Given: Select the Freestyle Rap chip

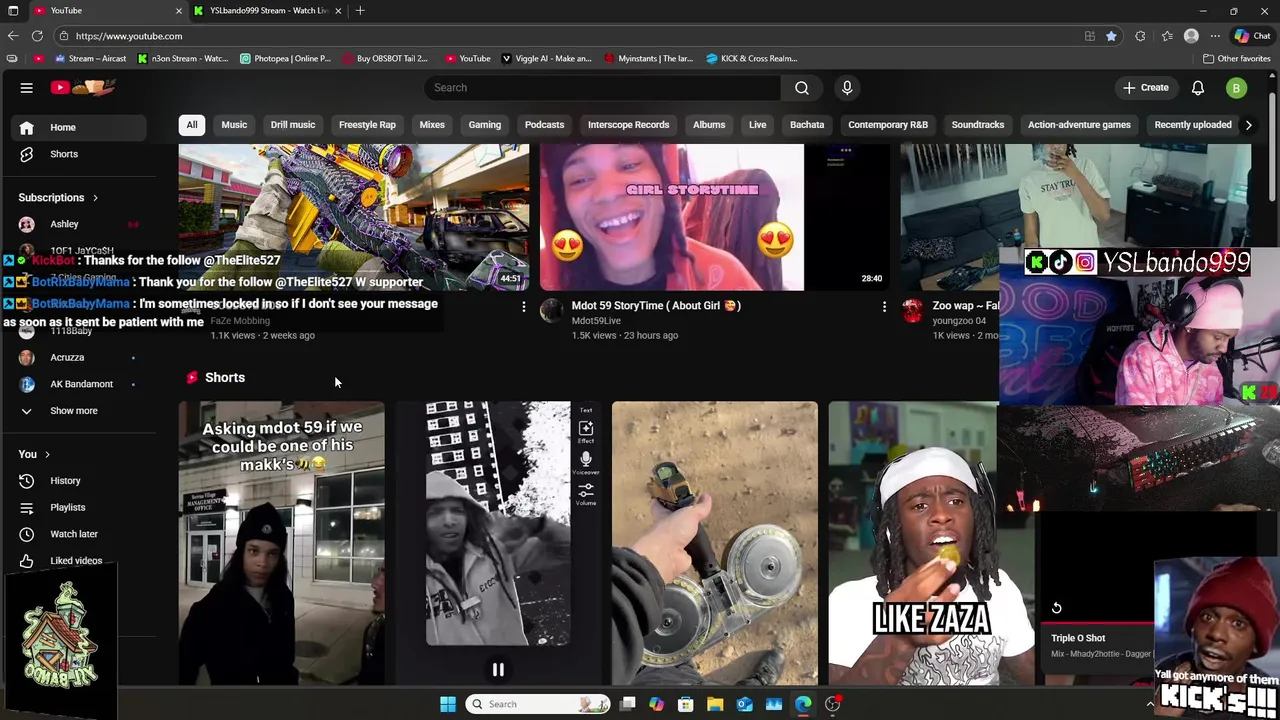Looking at the screenshot, I should [367, 125].
